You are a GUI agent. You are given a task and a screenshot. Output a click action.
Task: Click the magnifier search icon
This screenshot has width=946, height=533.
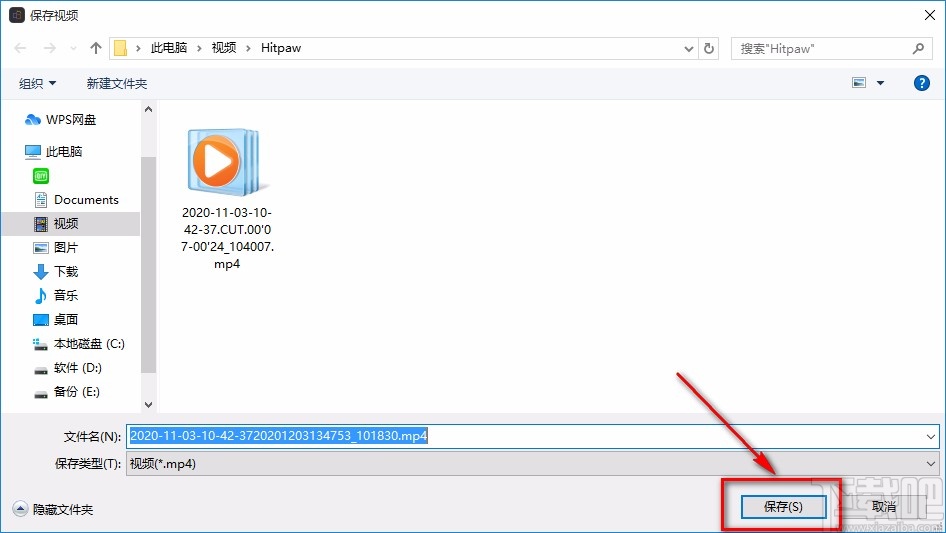[x=918, y=48]
